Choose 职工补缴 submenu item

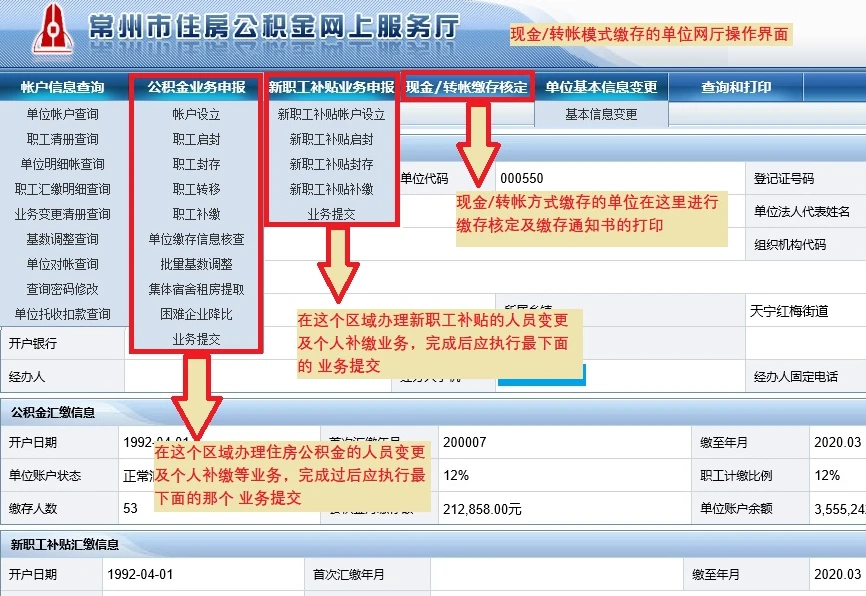point(197,214)
